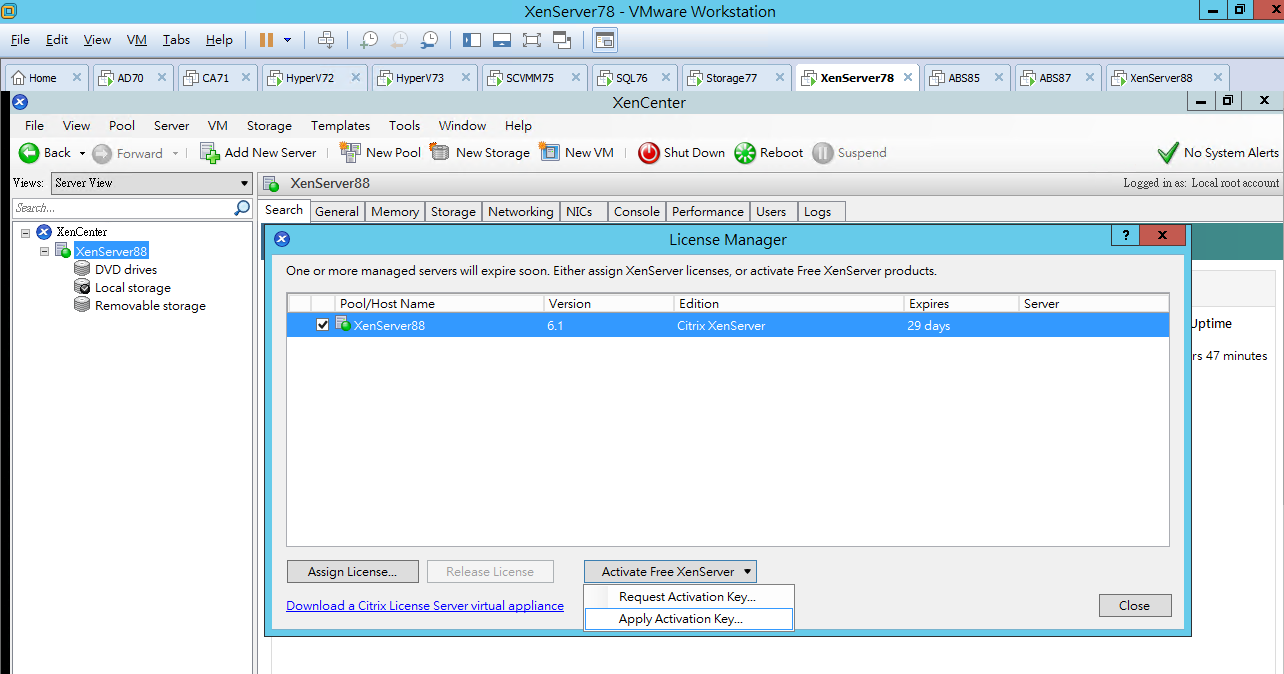
Task: Open the Download Citrix License Server link
Action: coord(425,606)
